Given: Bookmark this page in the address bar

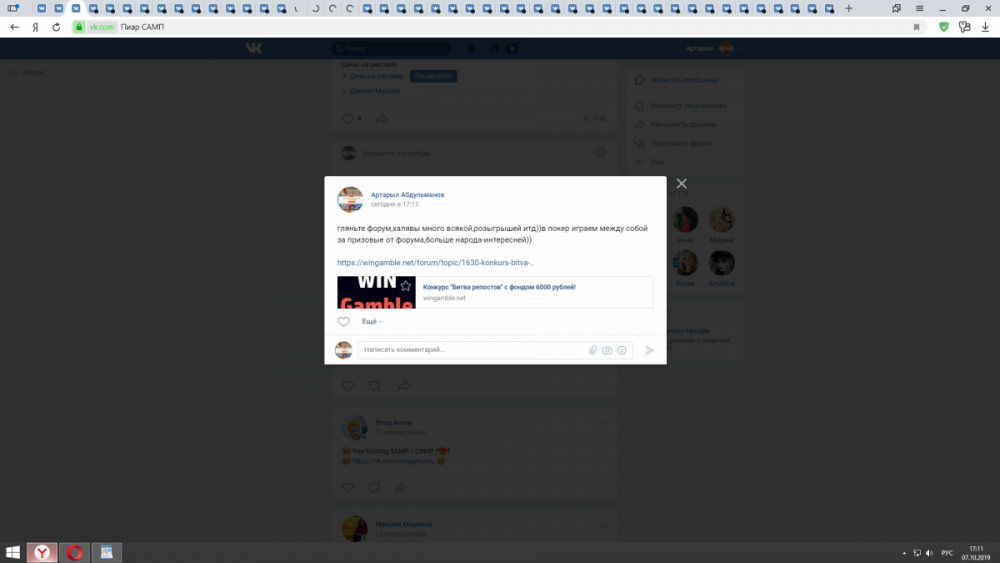Looking at the screenshot, I should pyautogui.click(x=916, y=27).
